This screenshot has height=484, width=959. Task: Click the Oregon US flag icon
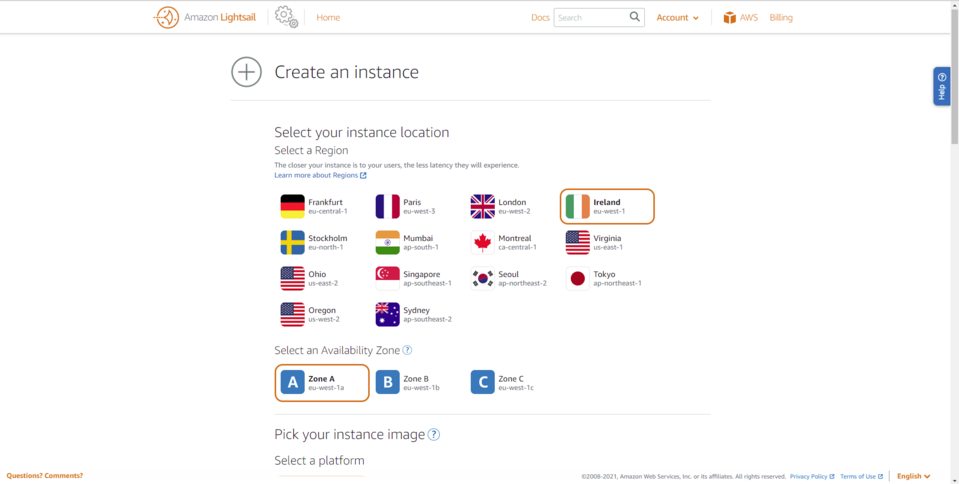tap(292, 315)
